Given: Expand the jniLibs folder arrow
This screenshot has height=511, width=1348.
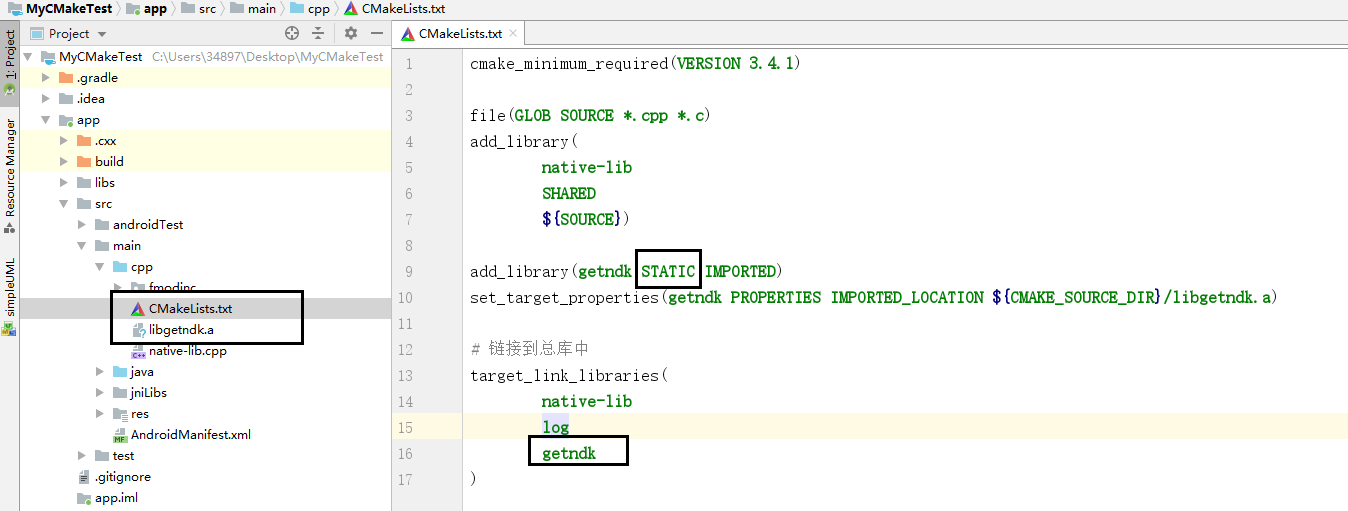Looking at the screenshot, I should tap(100, 393).
